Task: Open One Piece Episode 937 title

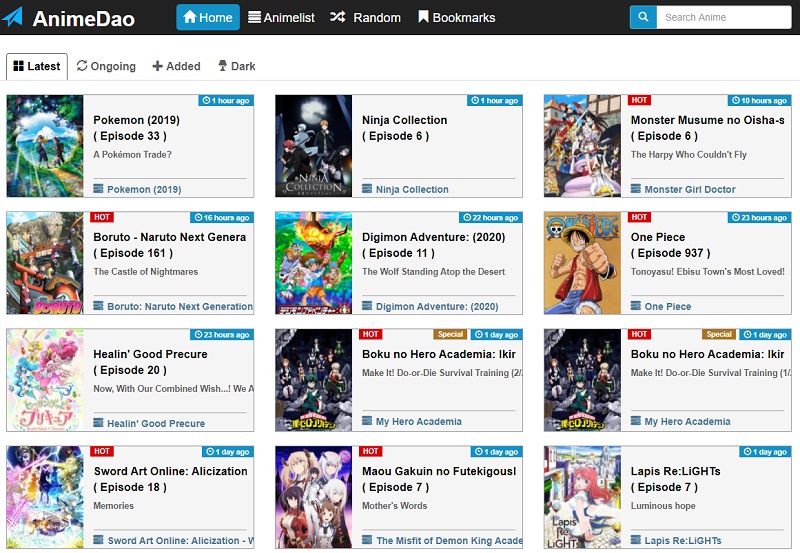Action: click(670, 245)
